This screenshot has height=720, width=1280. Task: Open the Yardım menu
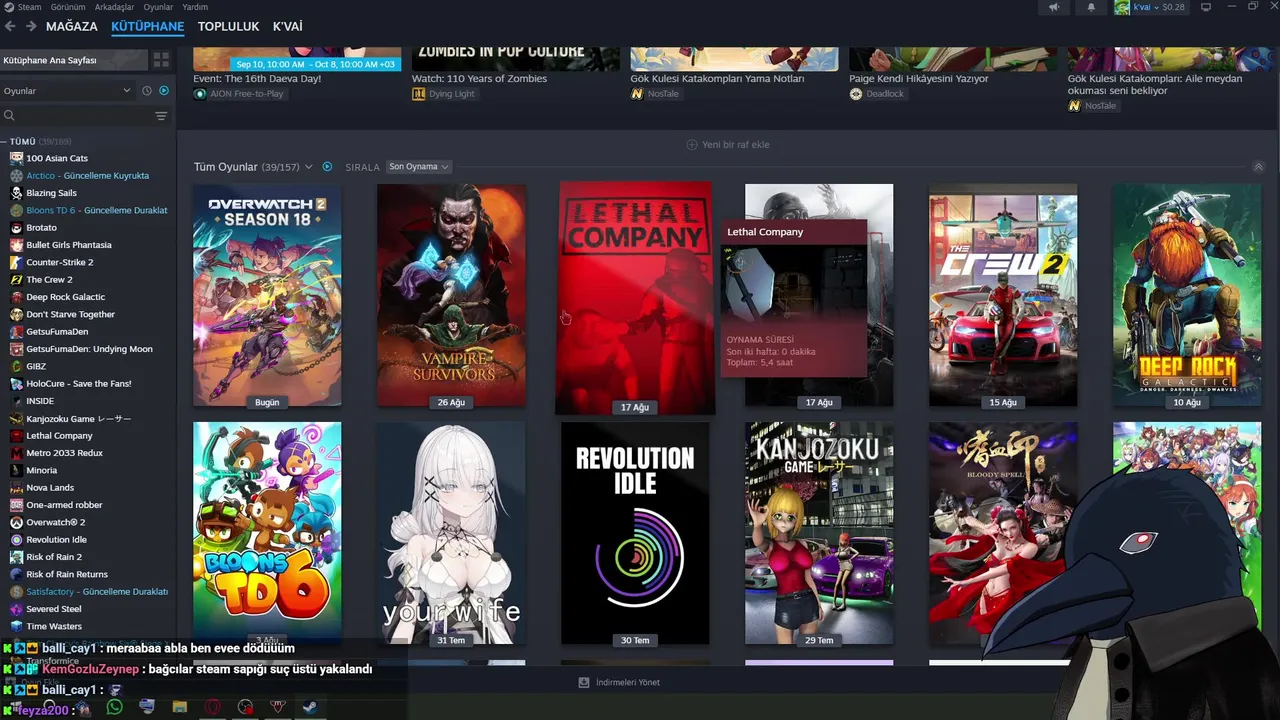click(x=195, y=7)
